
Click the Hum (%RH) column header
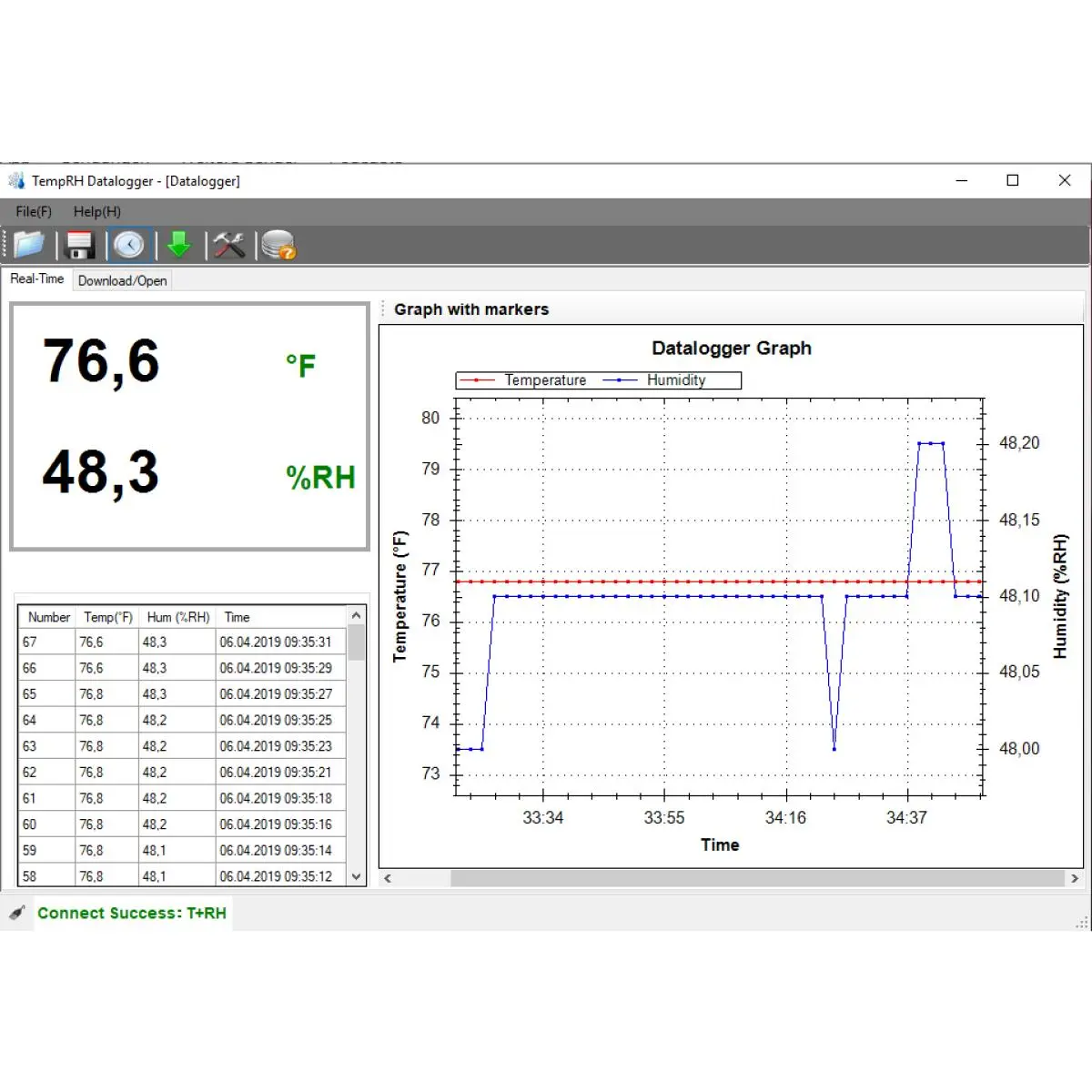click(x=177, y=617)
